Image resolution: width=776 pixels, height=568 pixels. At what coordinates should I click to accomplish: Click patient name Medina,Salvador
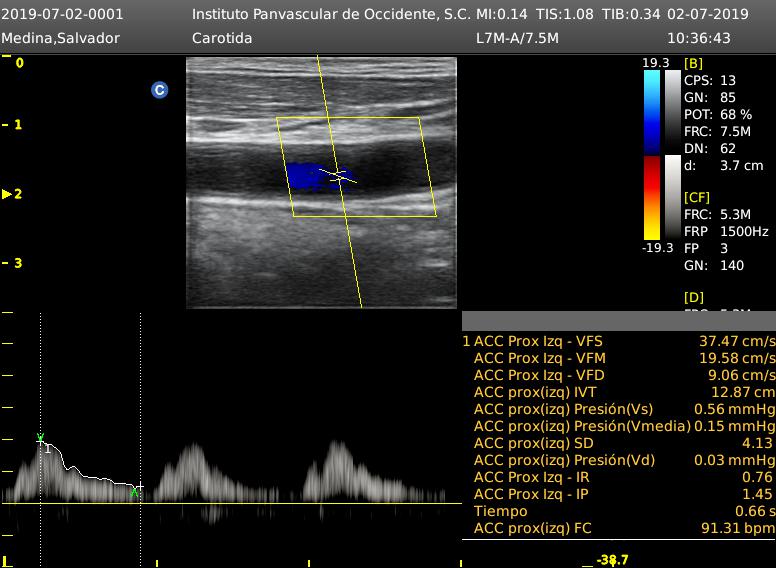(x=60, y=38)
